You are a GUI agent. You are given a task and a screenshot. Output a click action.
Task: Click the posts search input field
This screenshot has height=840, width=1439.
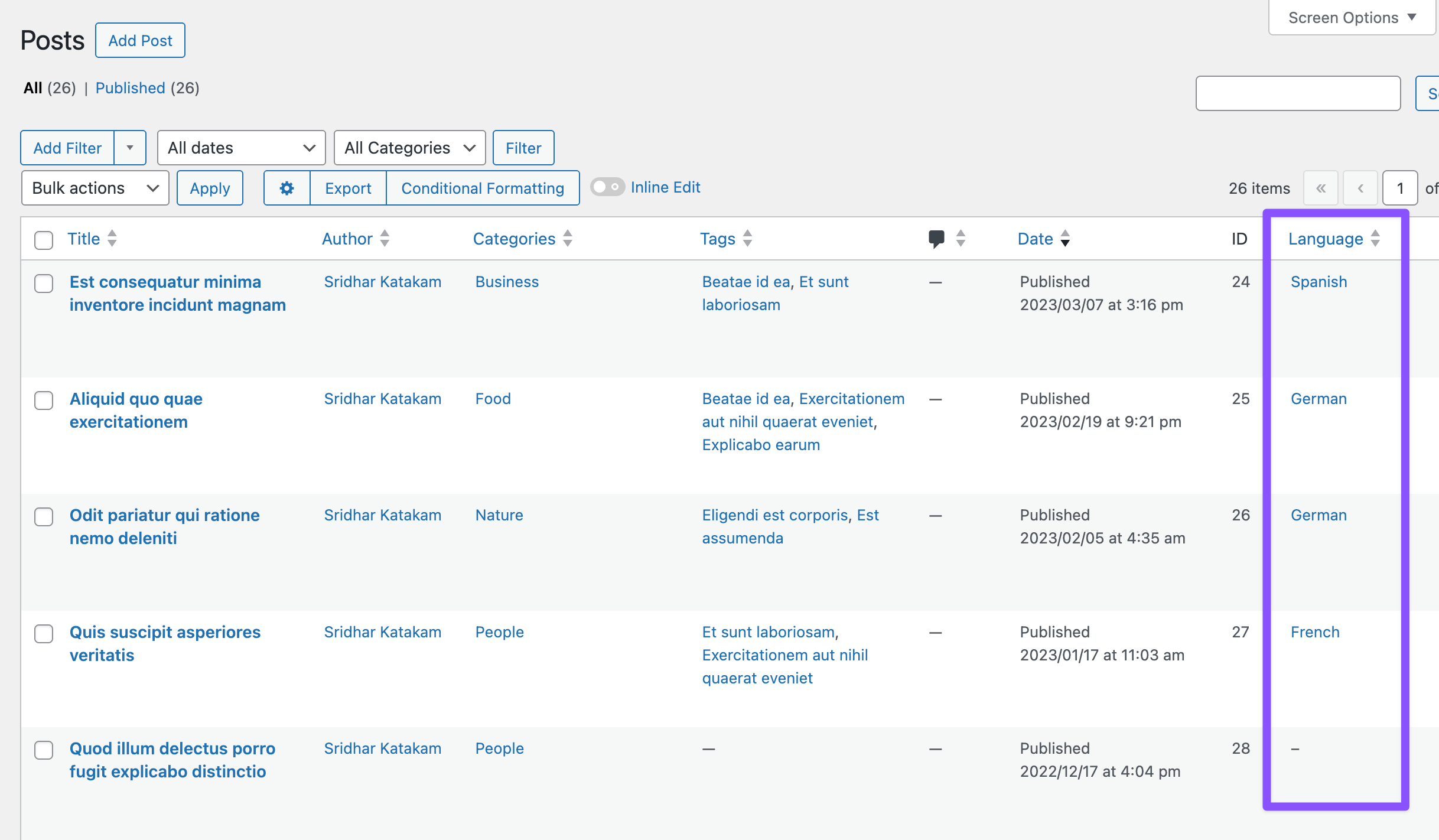pyautogui.click(x=1298, y=93)
